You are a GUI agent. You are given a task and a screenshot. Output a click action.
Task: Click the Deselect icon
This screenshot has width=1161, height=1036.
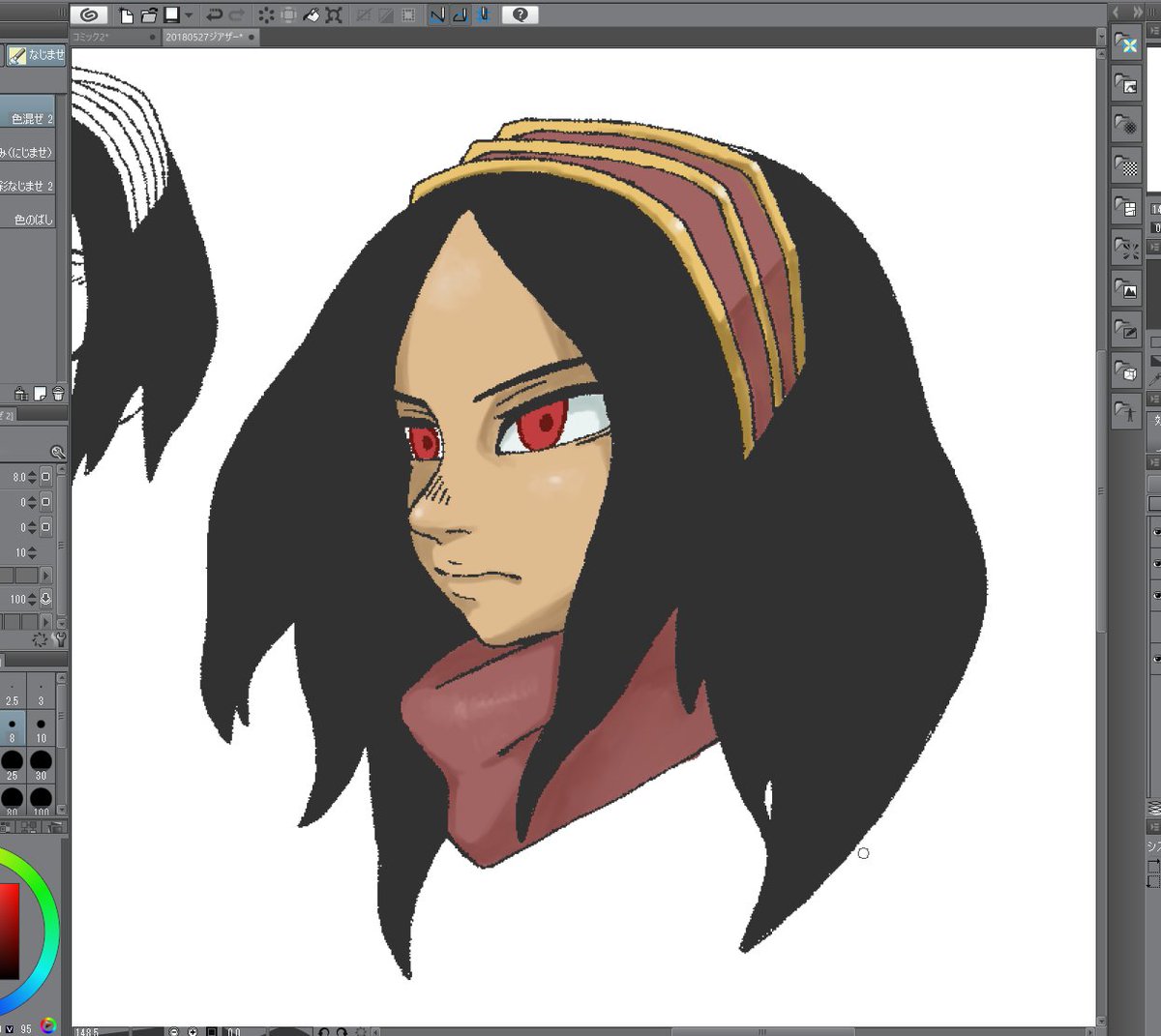(x=364, y=15)
